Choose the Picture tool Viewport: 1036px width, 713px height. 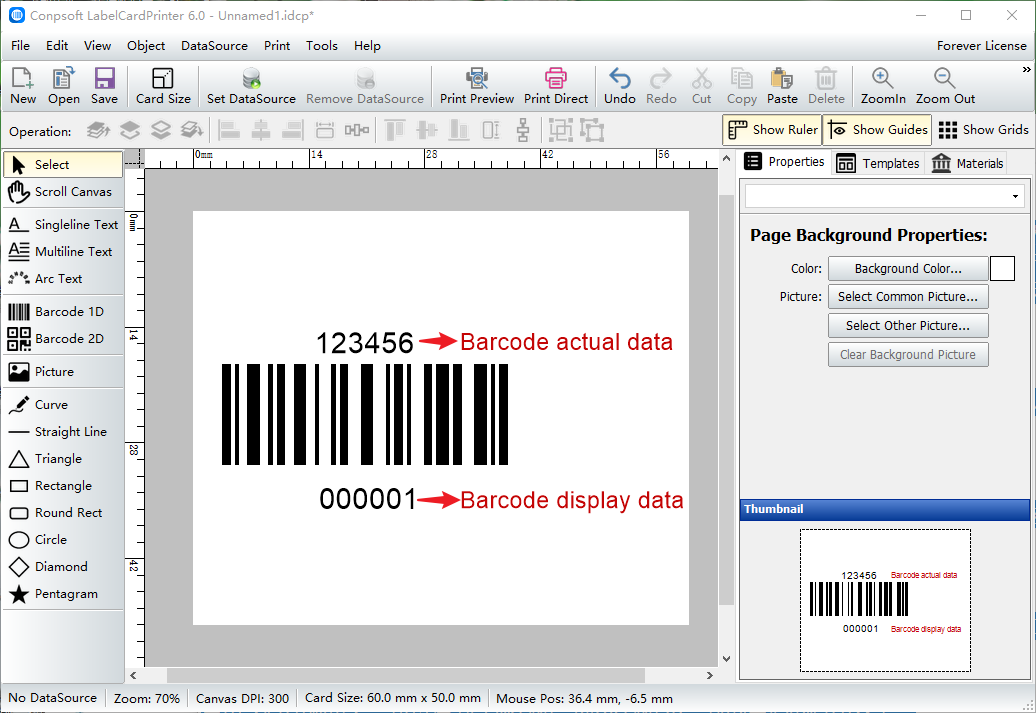[x=63, y=371]
